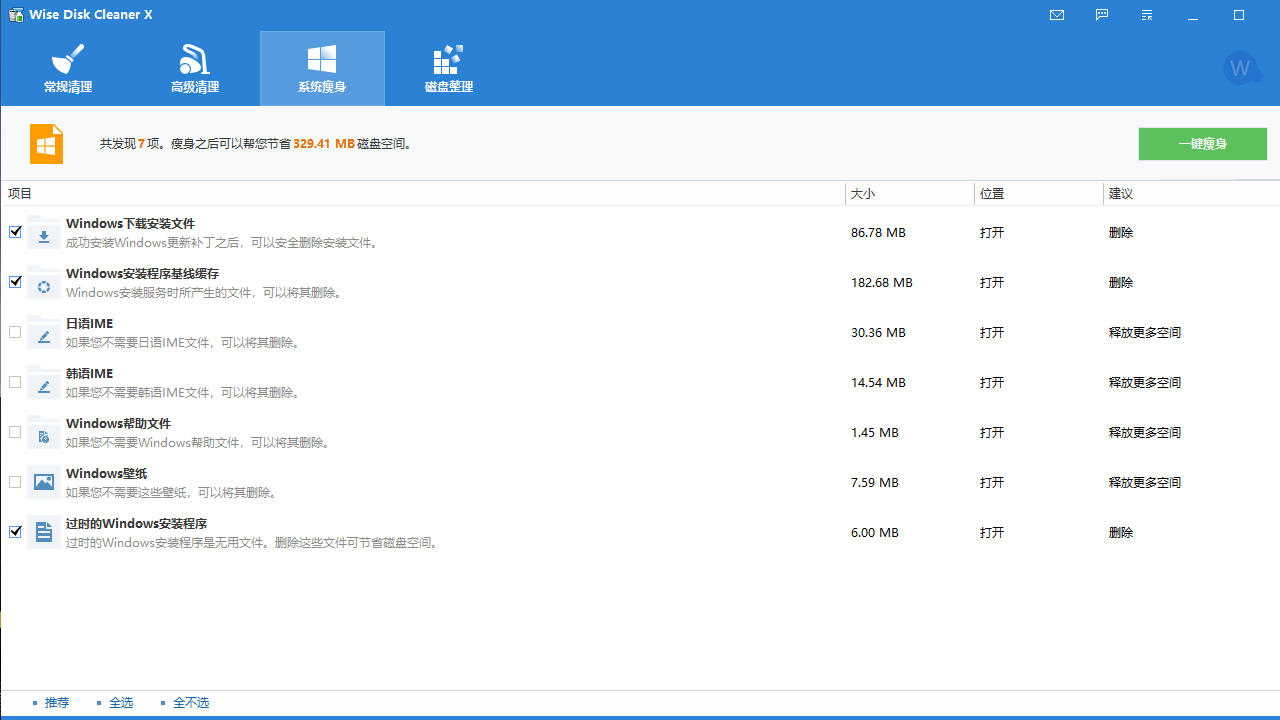Screen dimensions: 1280x720
Task: Open the email/newsletter icon in the title bar
Action: click(x=1057, y=14)
